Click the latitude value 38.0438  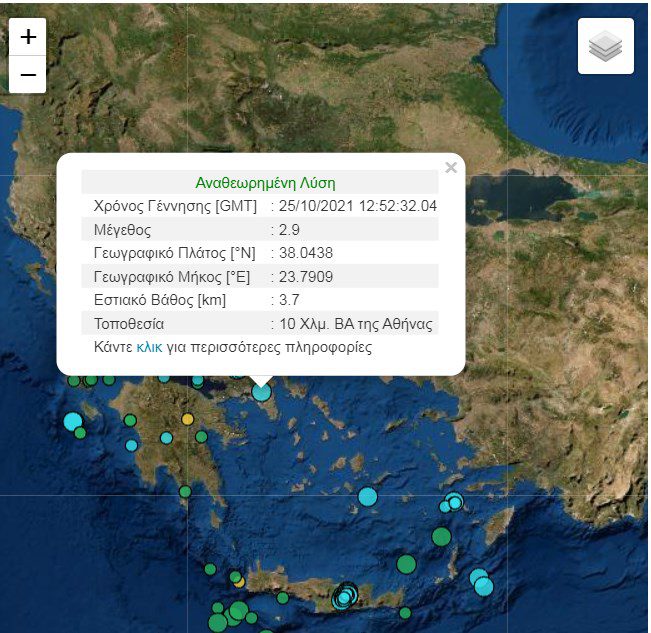coord(306,253)
